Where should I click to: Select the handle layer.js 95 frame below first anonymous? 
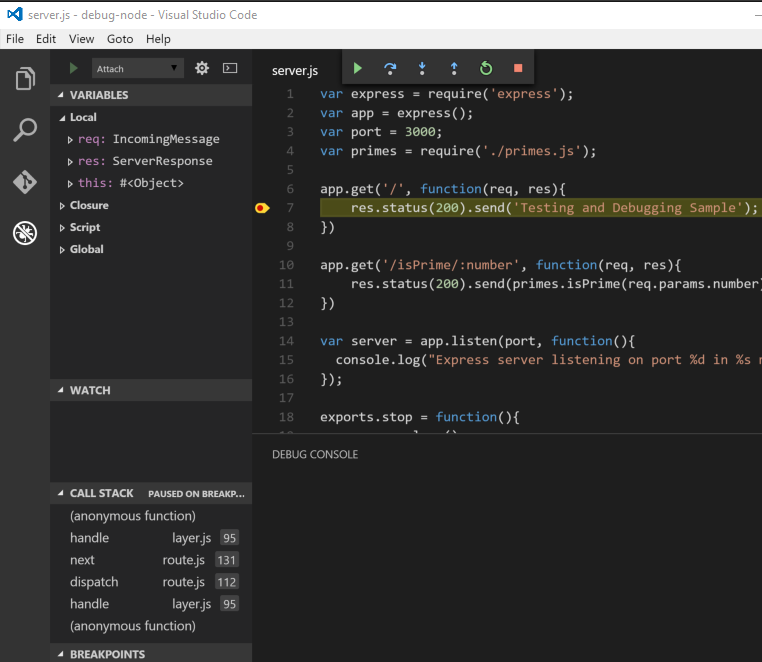pos(151,538)
